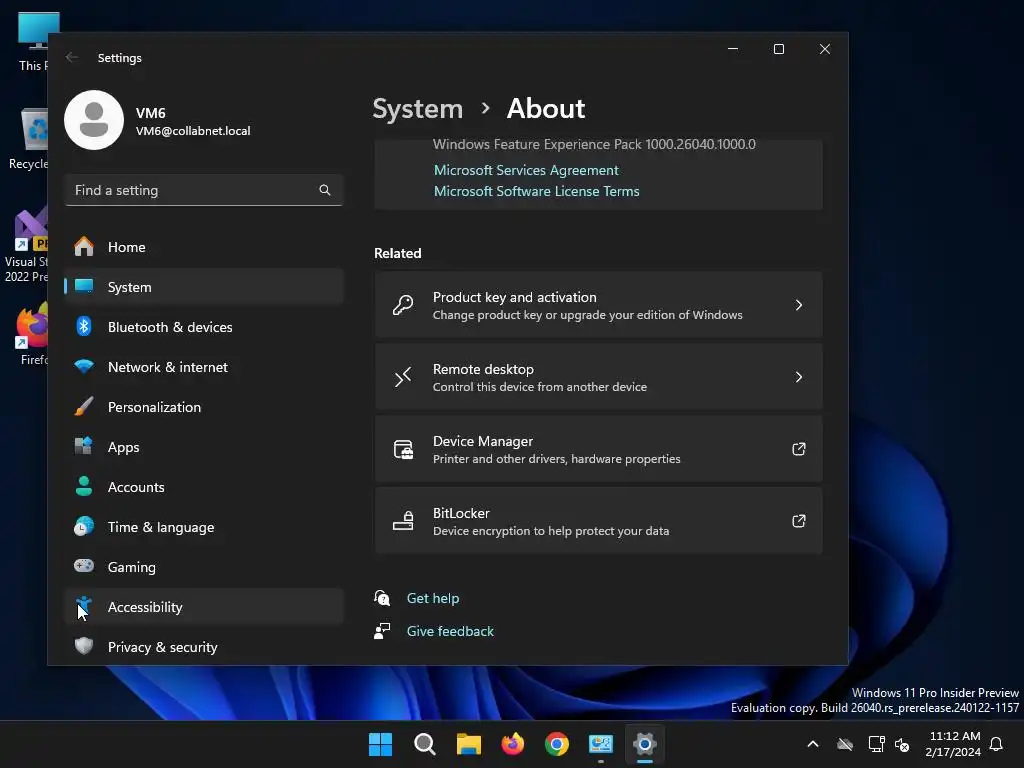Click the muted volume tray icon
This screenshot has width=1024, height=768.
(x=903, y=744)
